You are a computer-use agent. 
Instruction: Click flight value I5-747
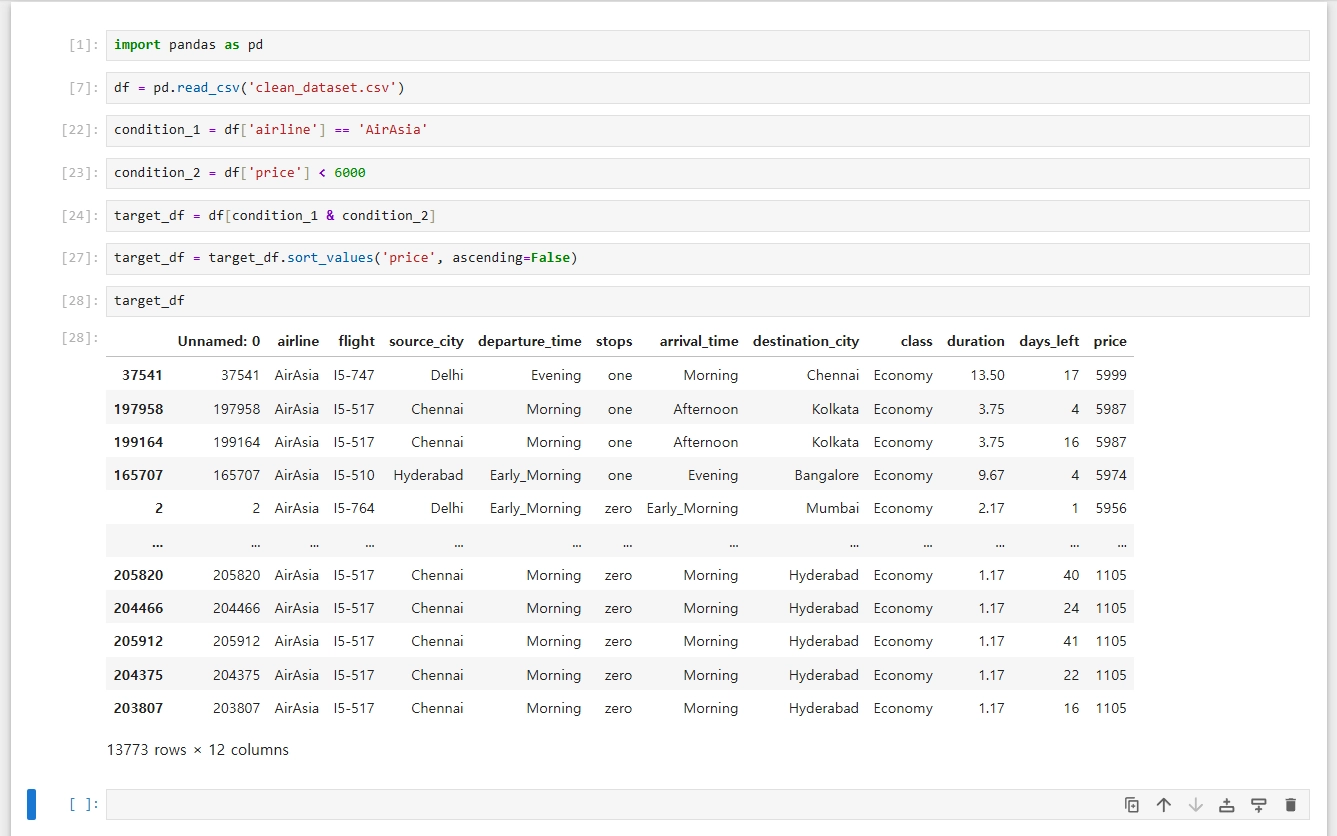(354, 375)
